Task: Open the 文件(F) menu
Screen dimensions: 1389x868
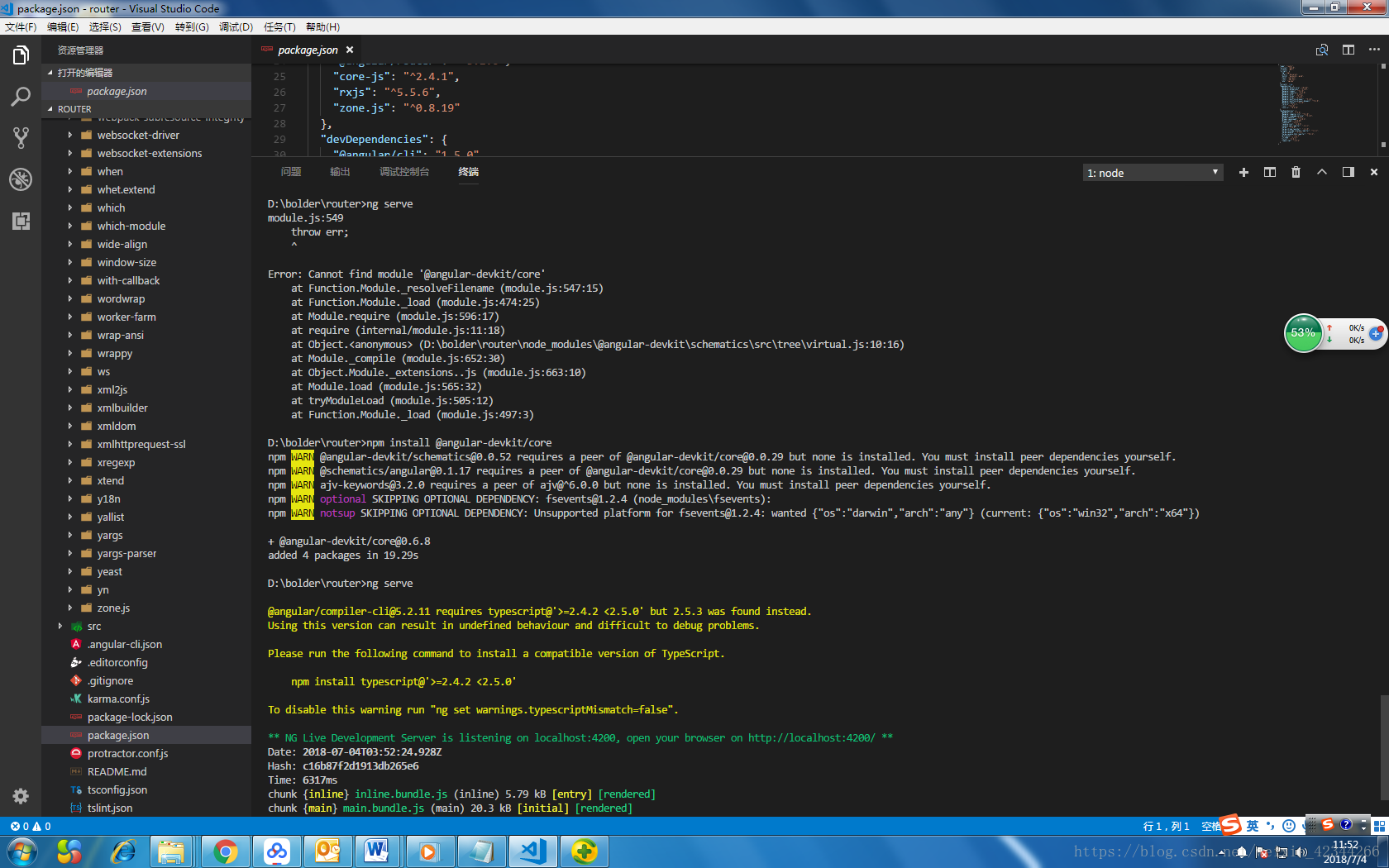Action: pyautogui.click(x=21, y=27)
